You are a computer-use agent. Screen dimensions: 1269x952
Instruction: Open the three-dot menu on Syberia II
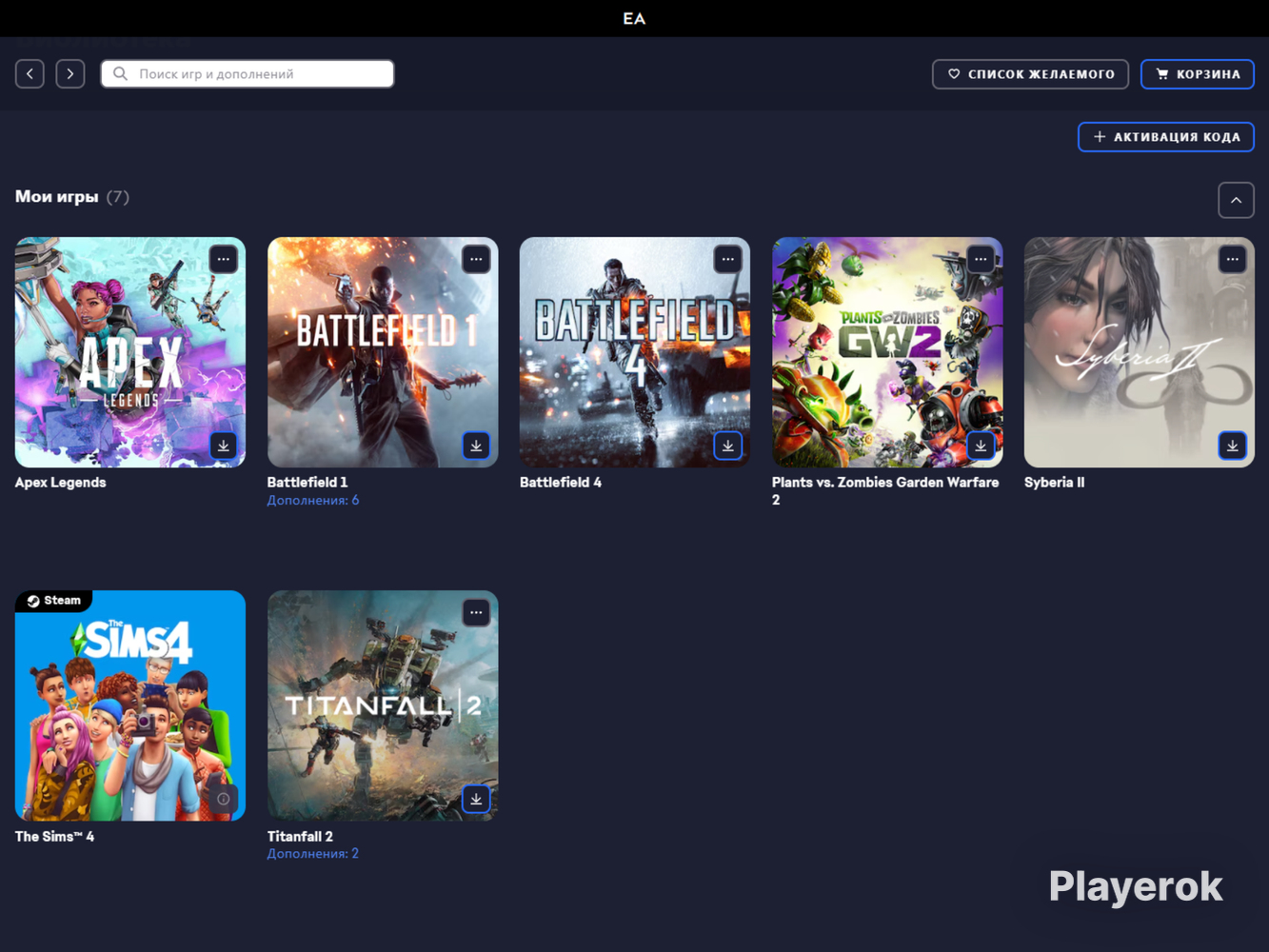point(1233,259)
